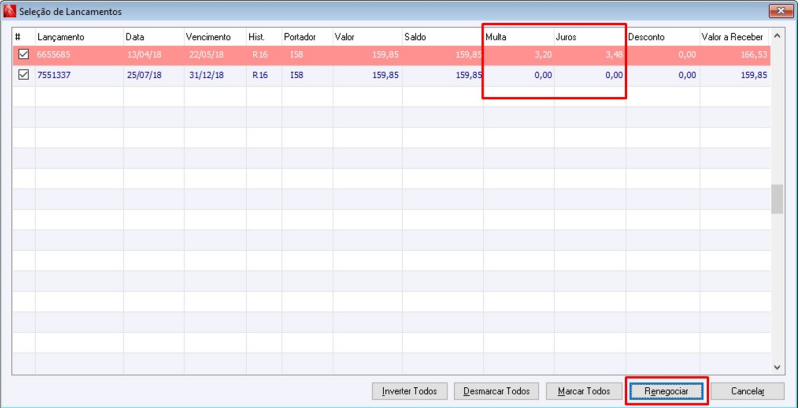
Task: Click Saldo 159,85 in row 6655685
Action: [x=468, y=55]
